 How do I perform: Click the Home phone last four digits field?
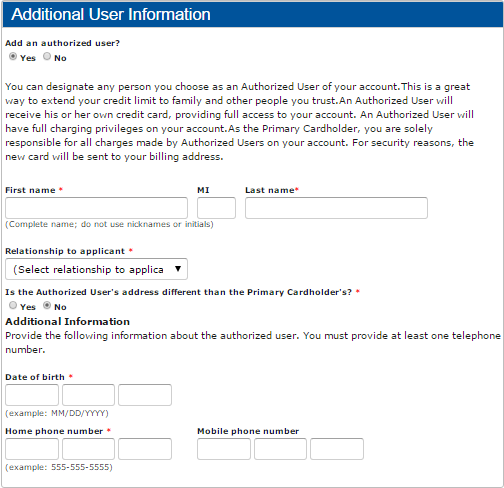[x=145, y=449]
